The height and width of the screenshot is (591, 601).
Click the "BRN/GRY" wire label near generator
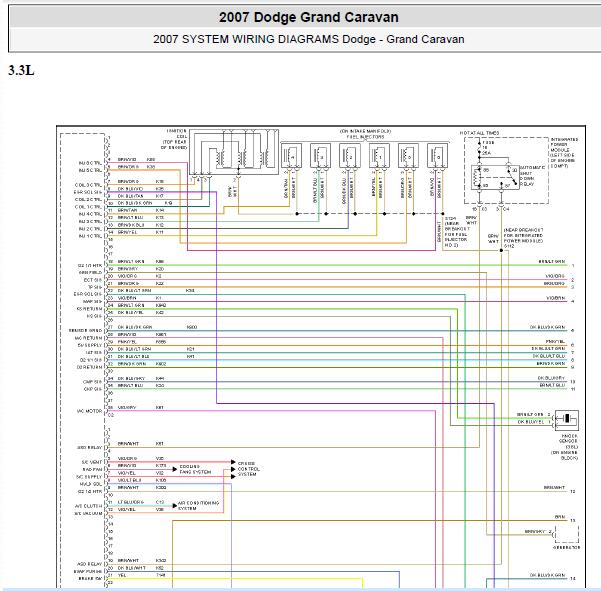tap(535, 532)
